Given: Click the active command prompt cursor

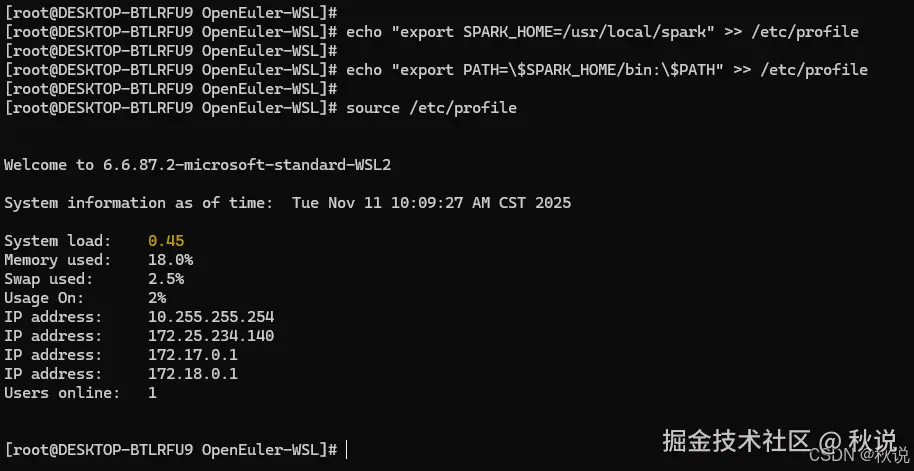Looking at the screenshot, I should coord(347,450).
